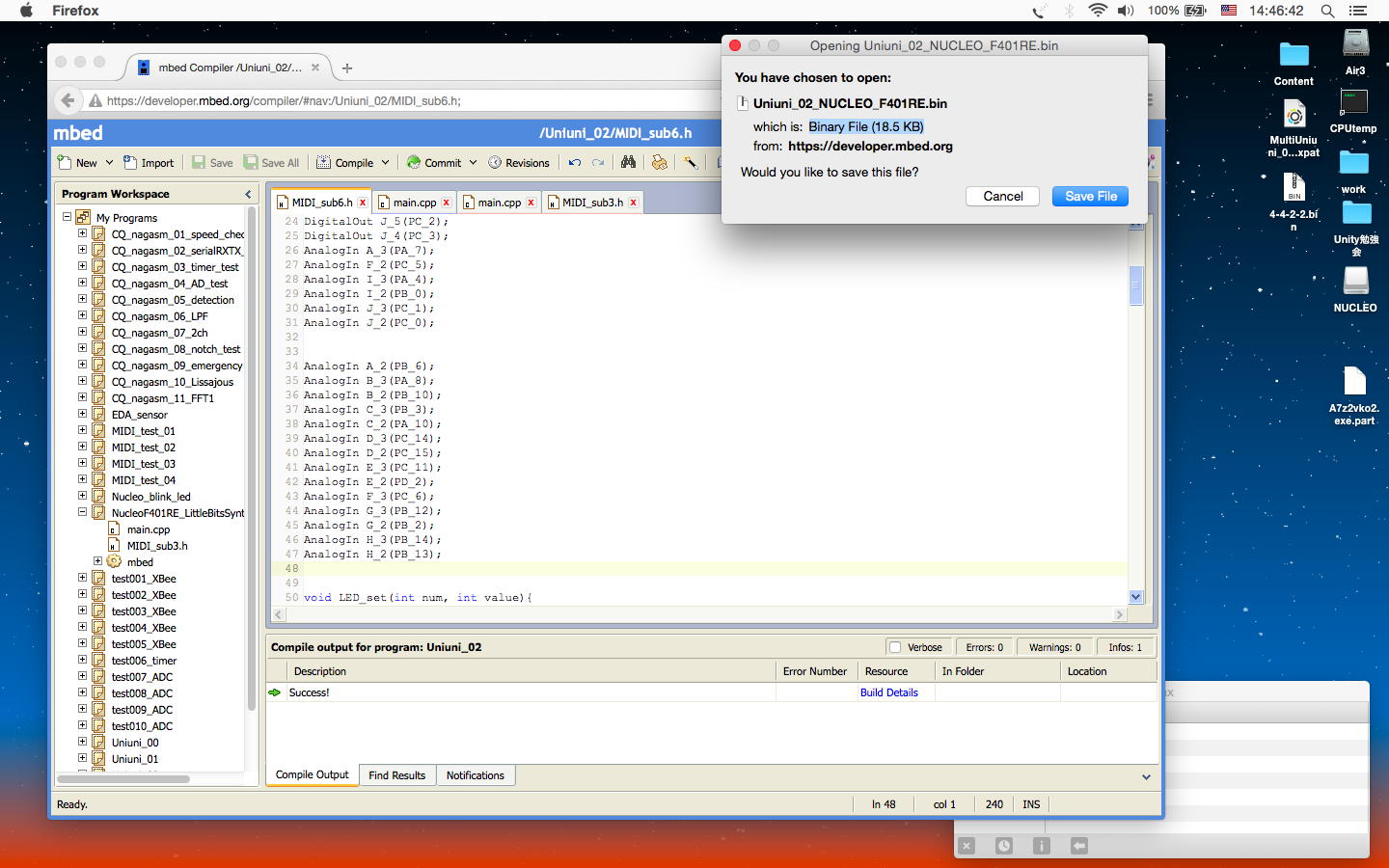Cancel the file download dialog
Image resolution: width=1389 pixels, height=868 pixels.
point(1003,196)
